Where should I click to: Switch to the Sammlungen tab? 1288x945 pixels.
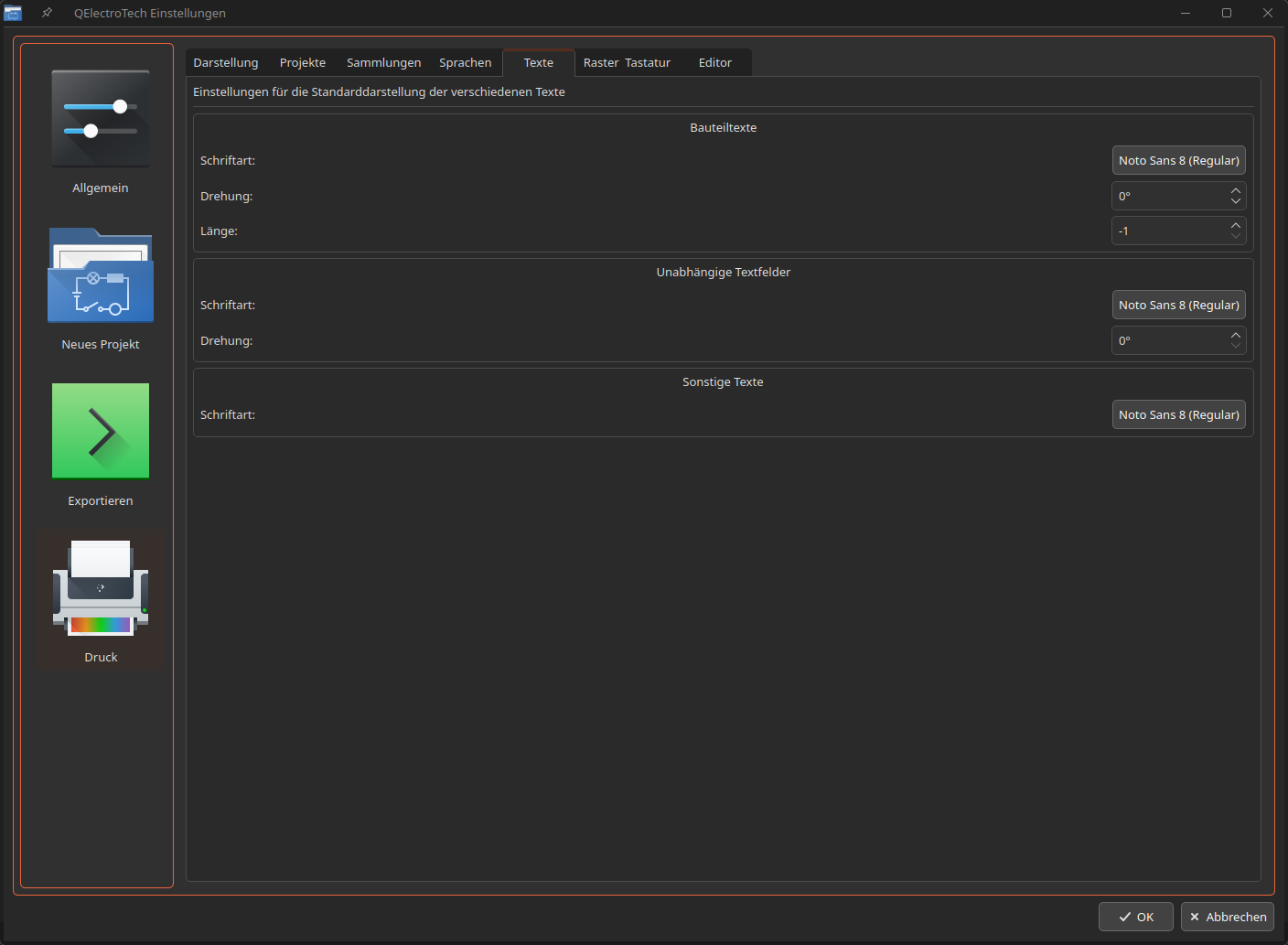coord(383,63)
